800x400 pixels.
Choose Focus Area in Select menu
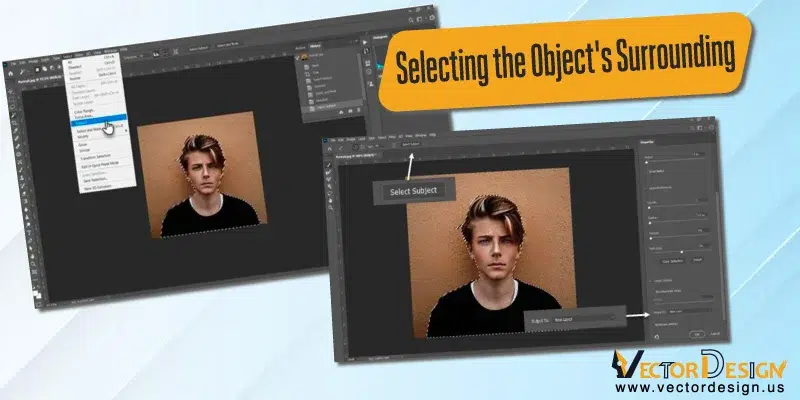pyautogui.click(x=84, y=116)
